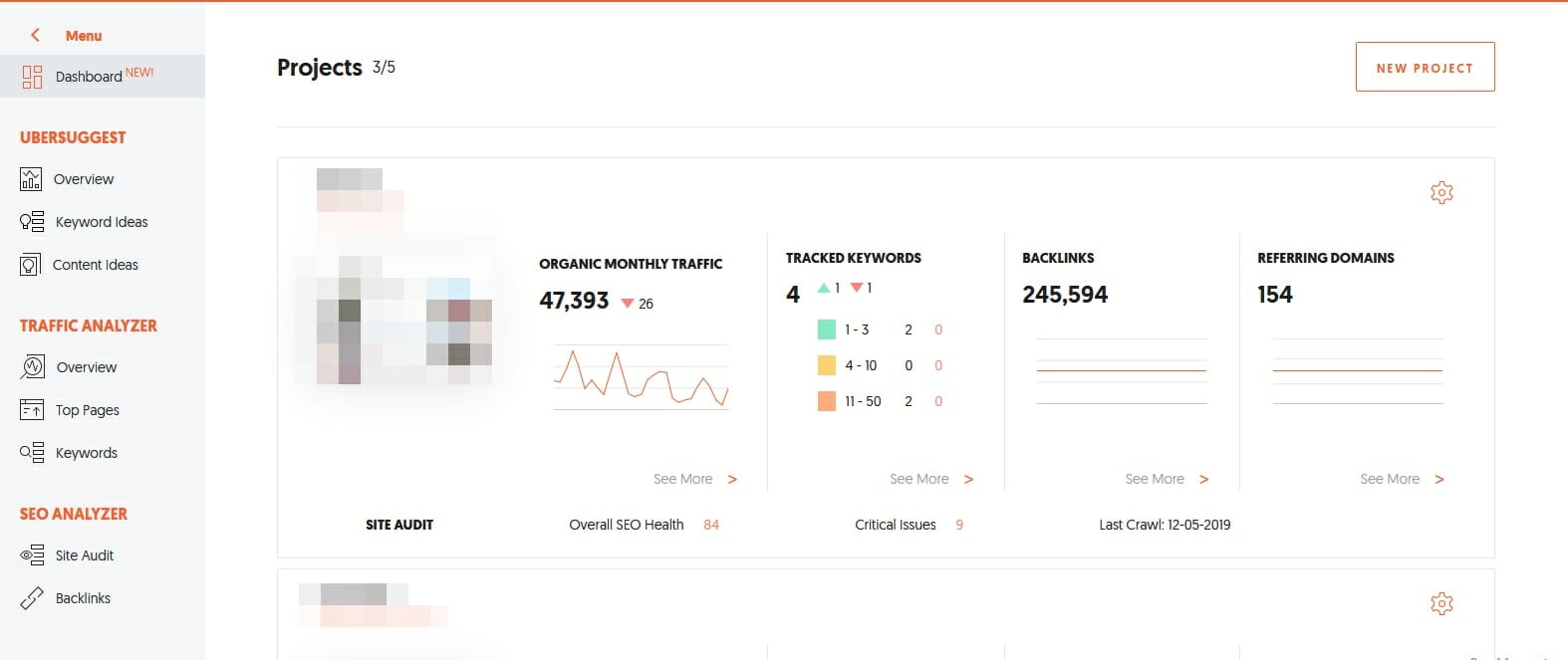The width and height of the screenshot is (1568, 660).
Task: Click the back arrow beside Menu
Action: click(36, 35)
